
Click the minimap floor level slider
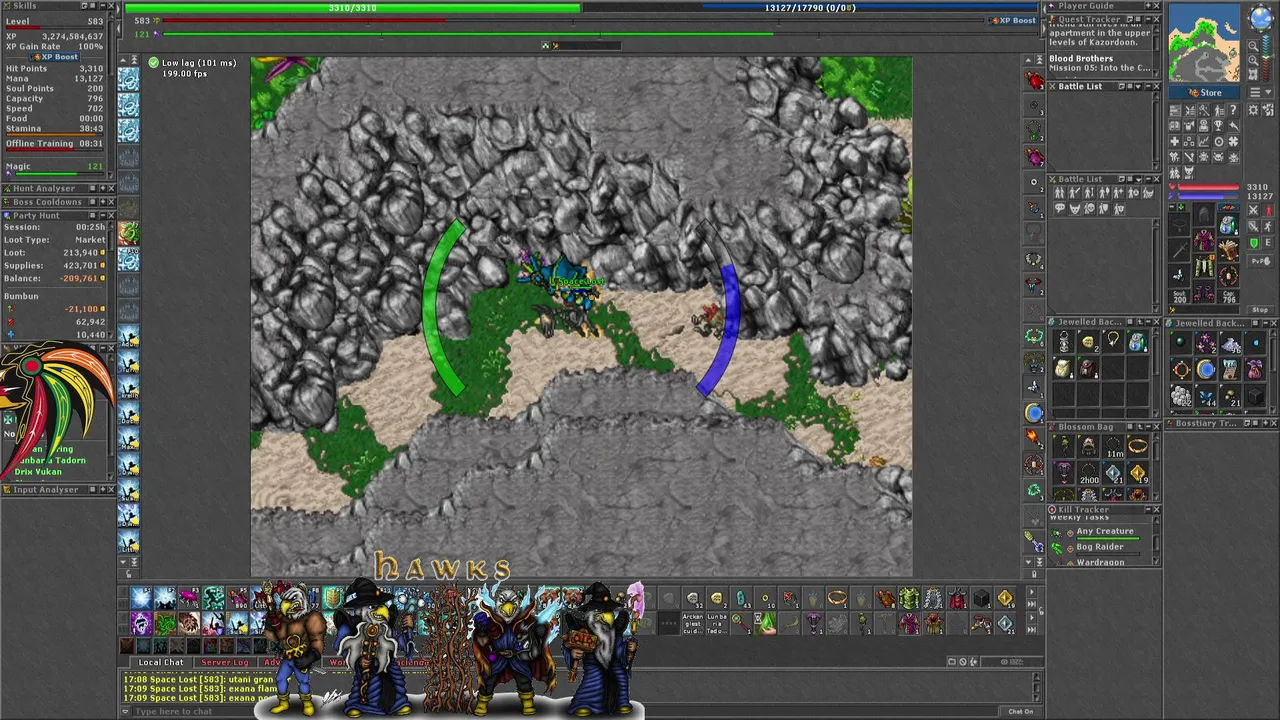(x=1266, y=58)
